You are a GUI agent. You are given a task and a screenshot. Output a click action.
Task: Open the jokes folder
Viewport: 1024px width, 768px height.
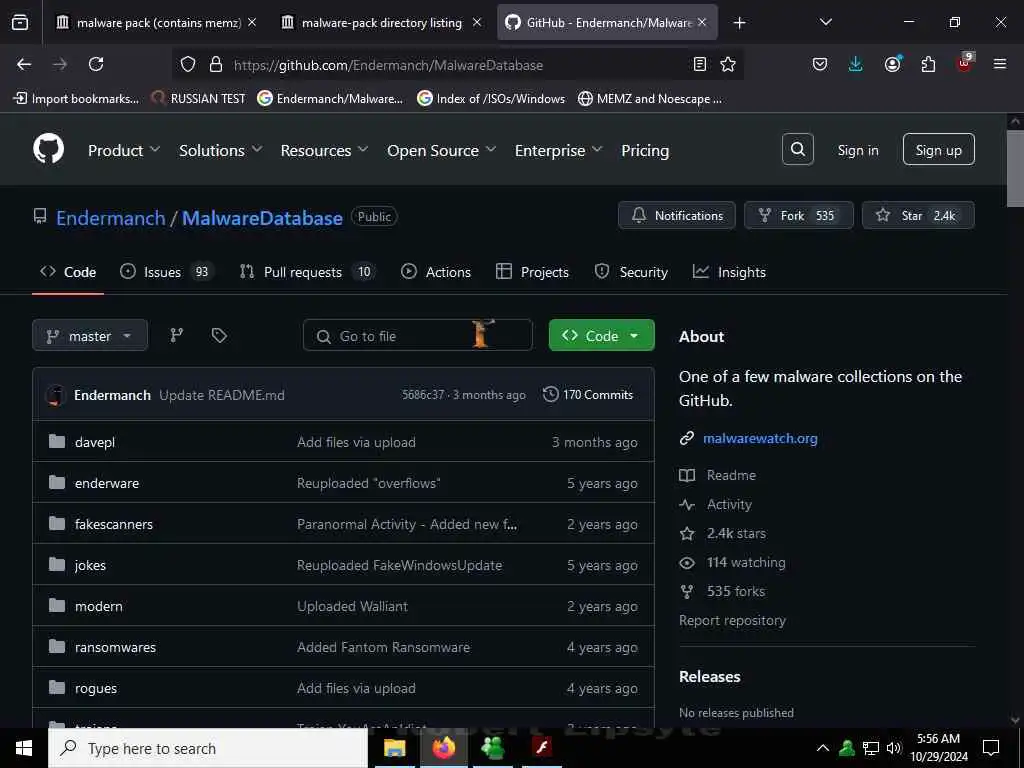coord(90,565)
